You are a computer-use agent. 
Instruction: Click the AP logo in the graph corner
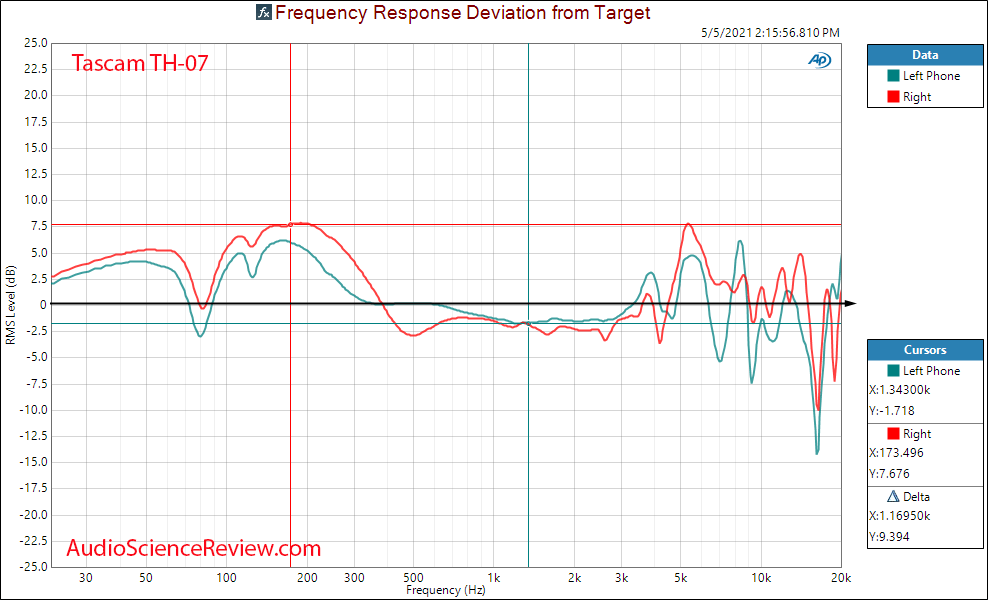coord(820,60)
